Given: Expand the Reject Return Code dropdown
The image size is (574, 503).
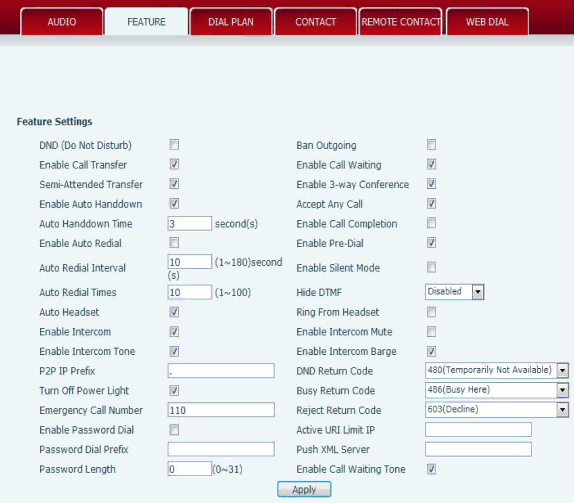Looking at the screenshot, I should [497, 410].
